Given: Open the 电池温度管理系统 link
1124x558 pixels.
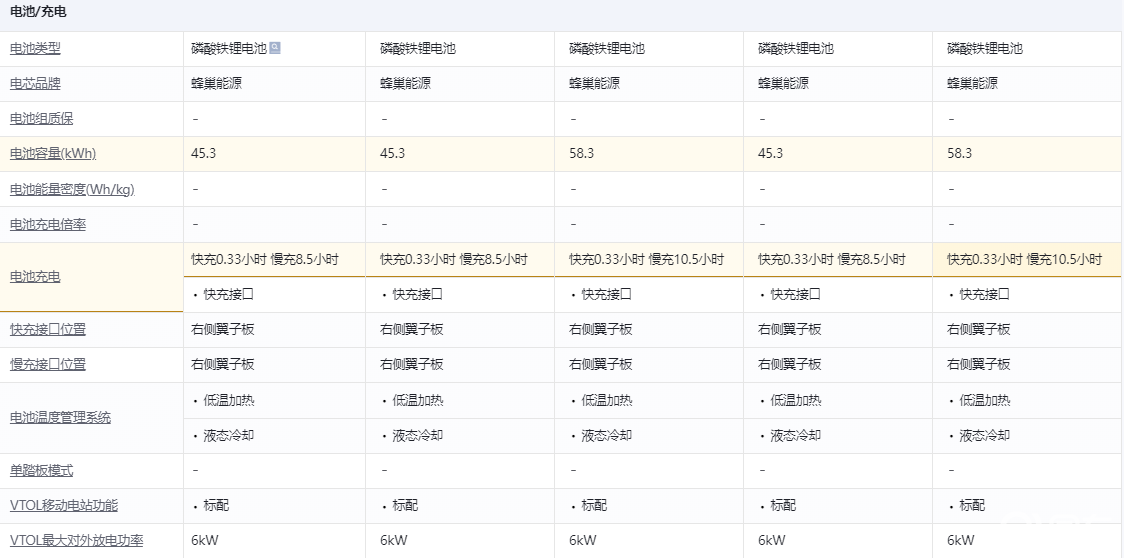Looking at the screenshot, I should point(60,418).
